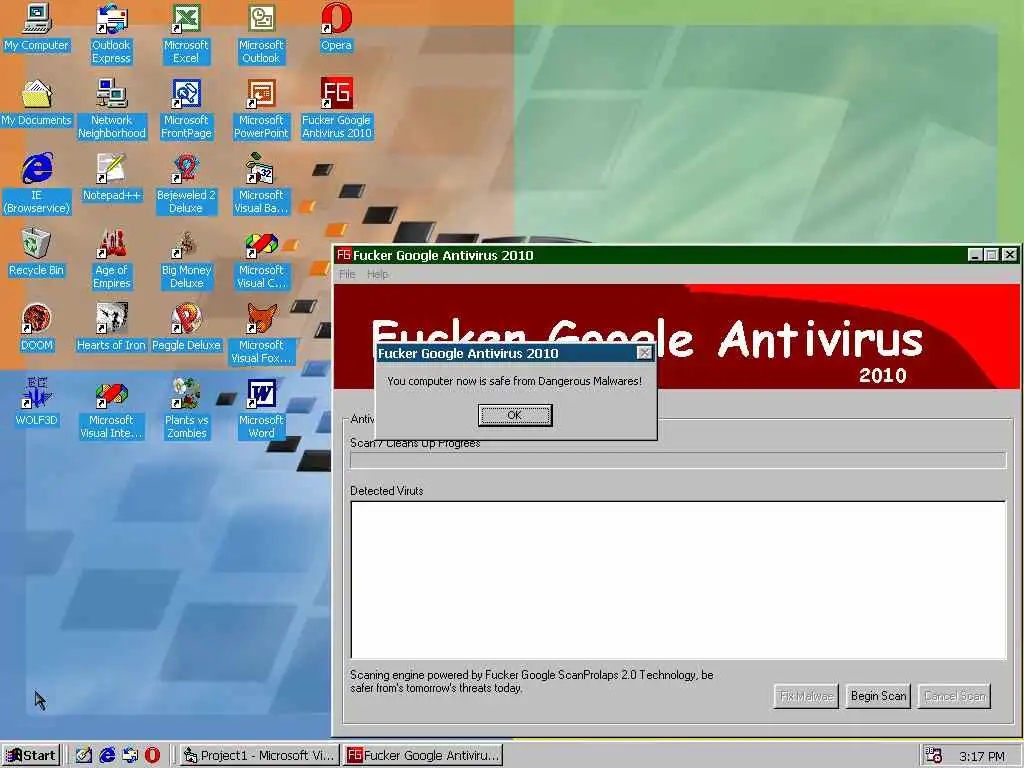Click the "Detected Viruts" label
This screenshot has width=1024, height=768.
[387, 490]
